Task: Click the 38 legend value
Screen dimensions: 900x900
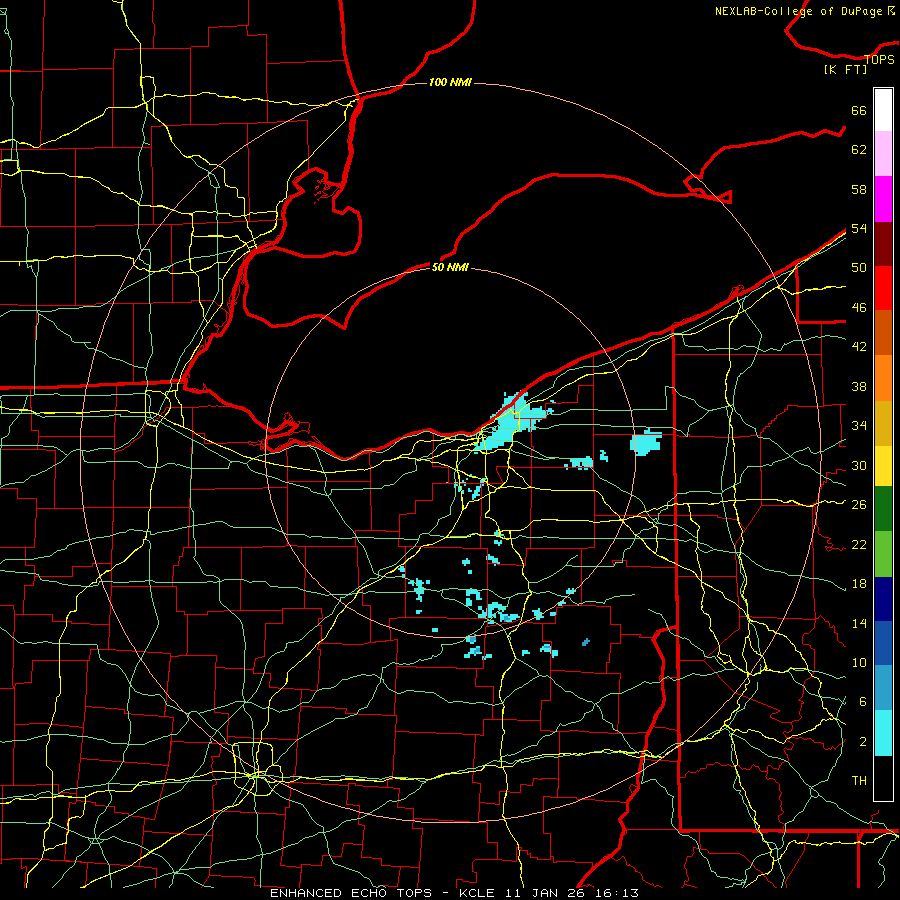Action: coord(859,386)
